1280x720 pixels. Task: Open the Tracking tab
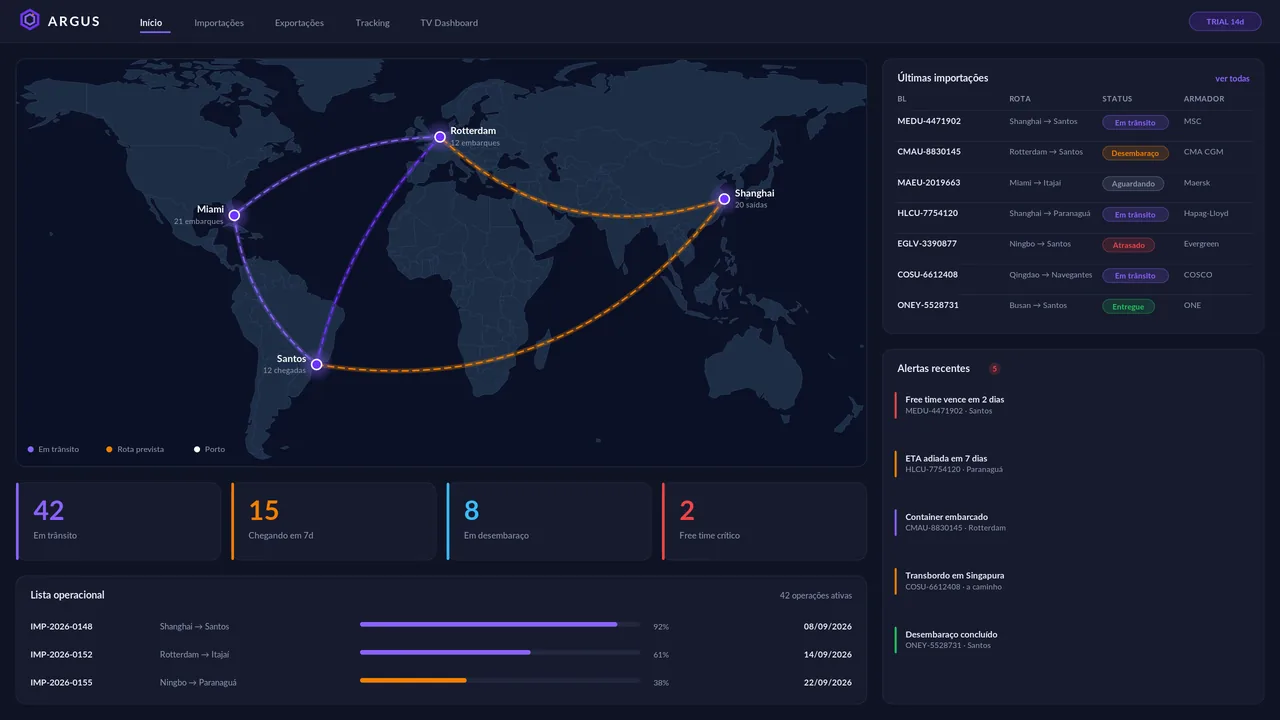pyautogui.click(x=372, y=23)
